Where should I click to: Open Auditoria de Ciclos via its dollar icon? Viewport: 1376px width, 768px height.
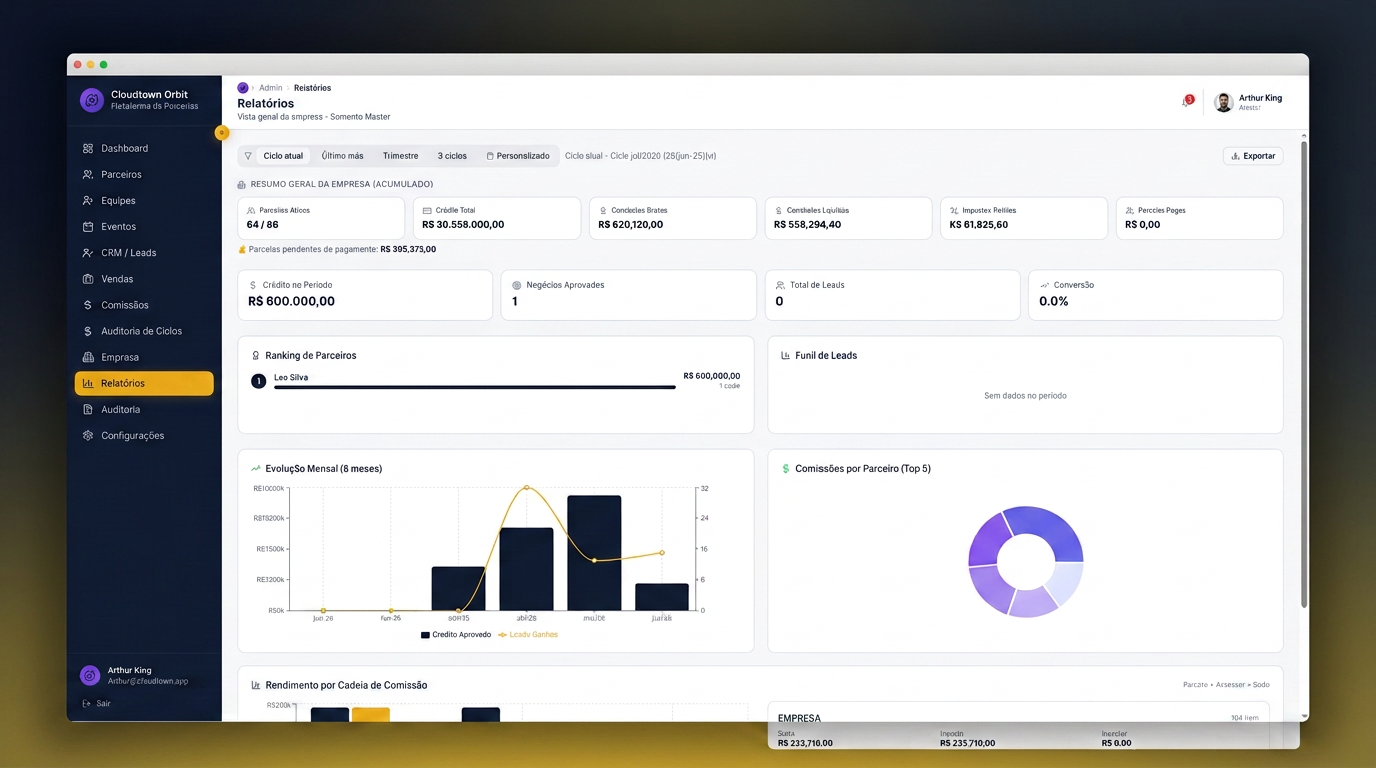tap(88, 331)
